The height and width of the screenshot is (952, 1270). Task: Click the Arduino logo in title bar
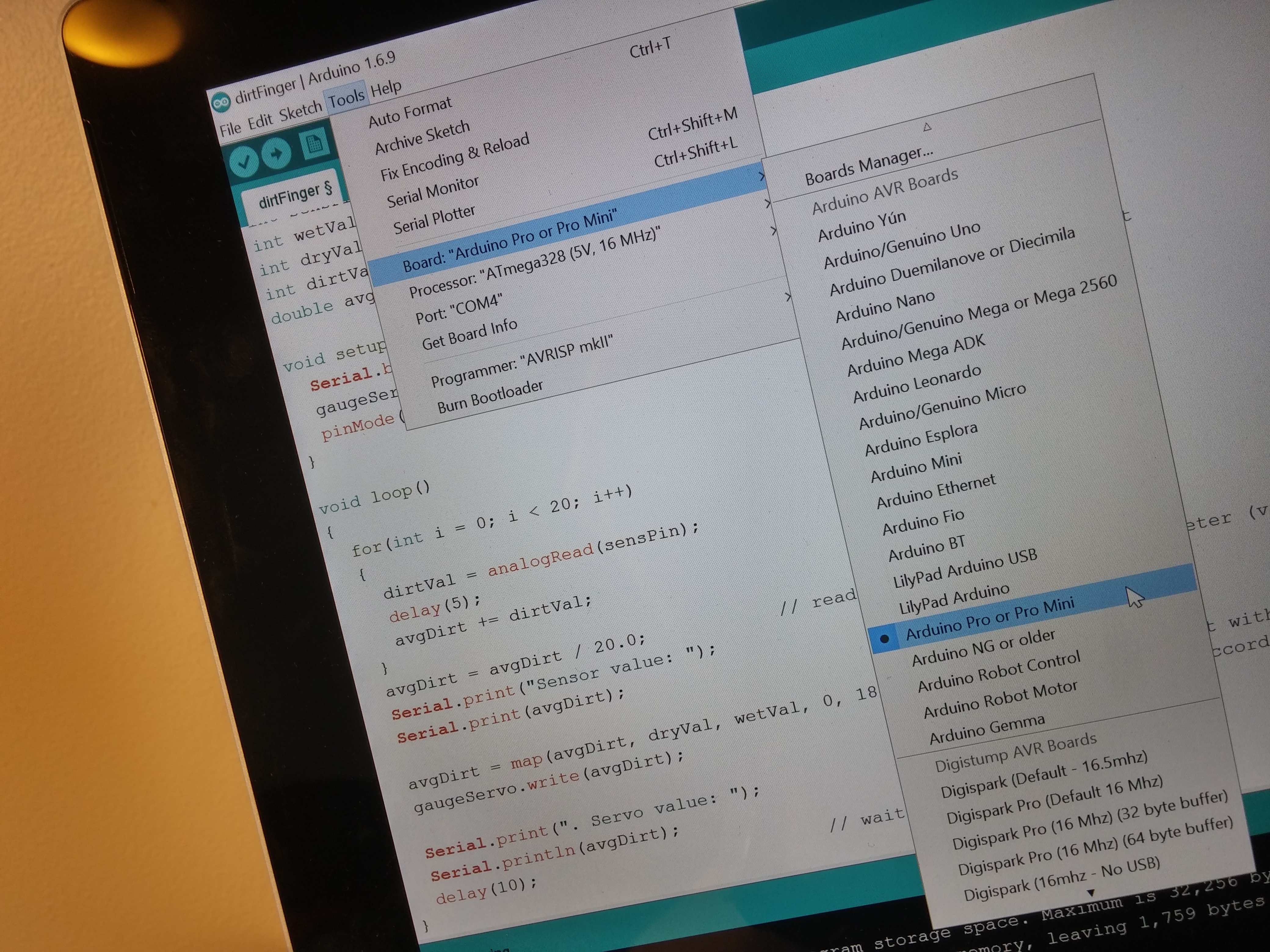(x=220, y=103)
